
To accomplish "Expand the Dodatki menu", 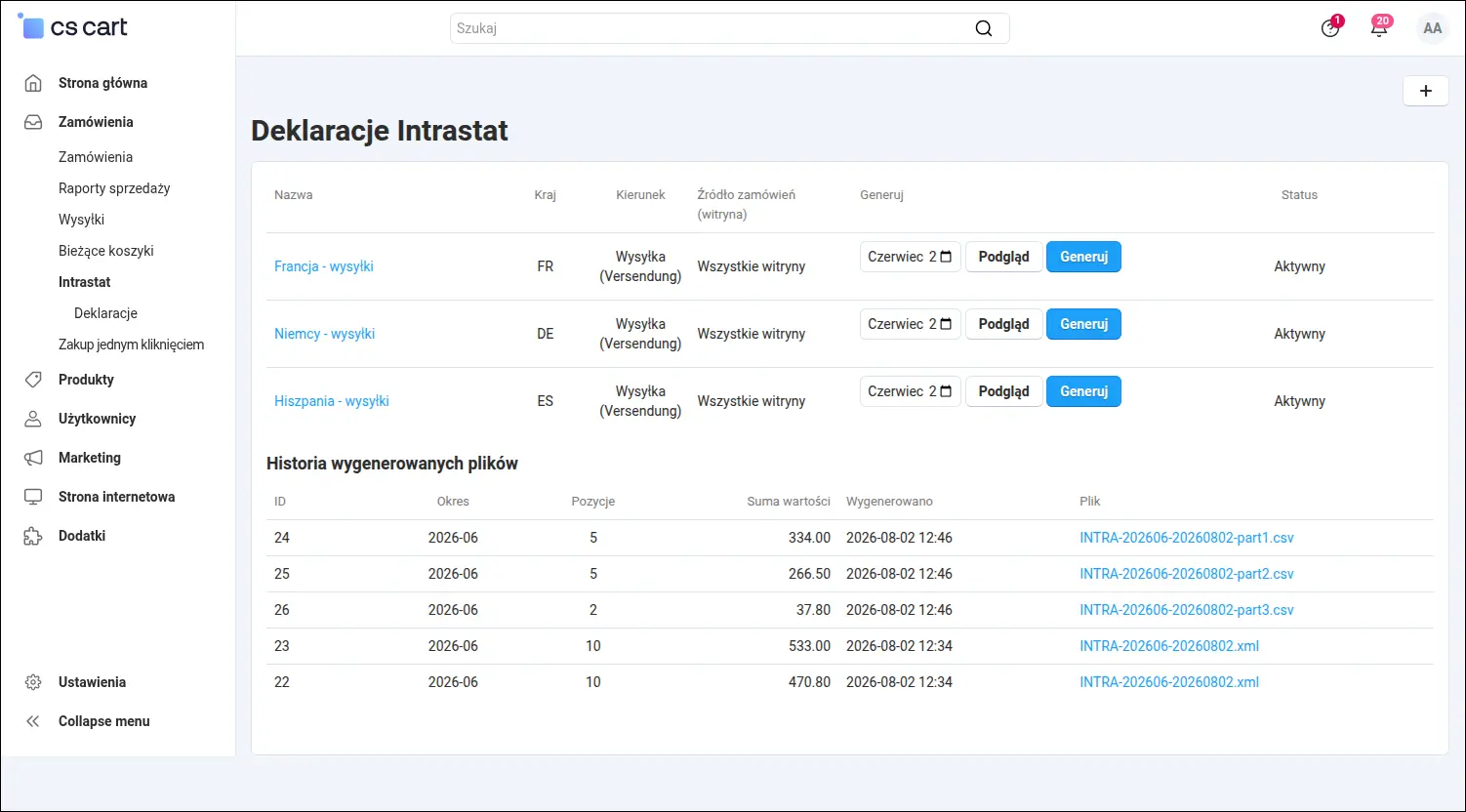I will [82, 536].
